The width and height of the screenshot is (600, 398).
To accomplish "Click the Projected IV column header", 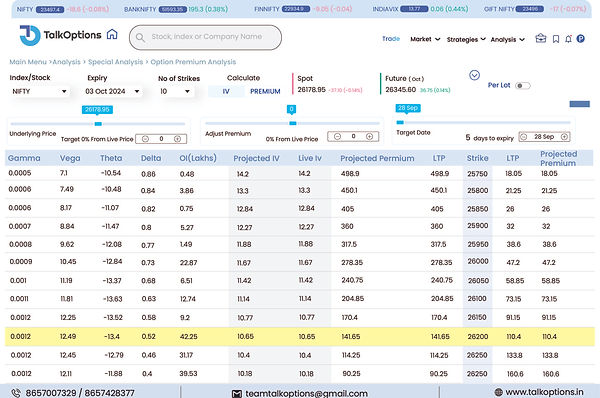I will tap(256, 158).
